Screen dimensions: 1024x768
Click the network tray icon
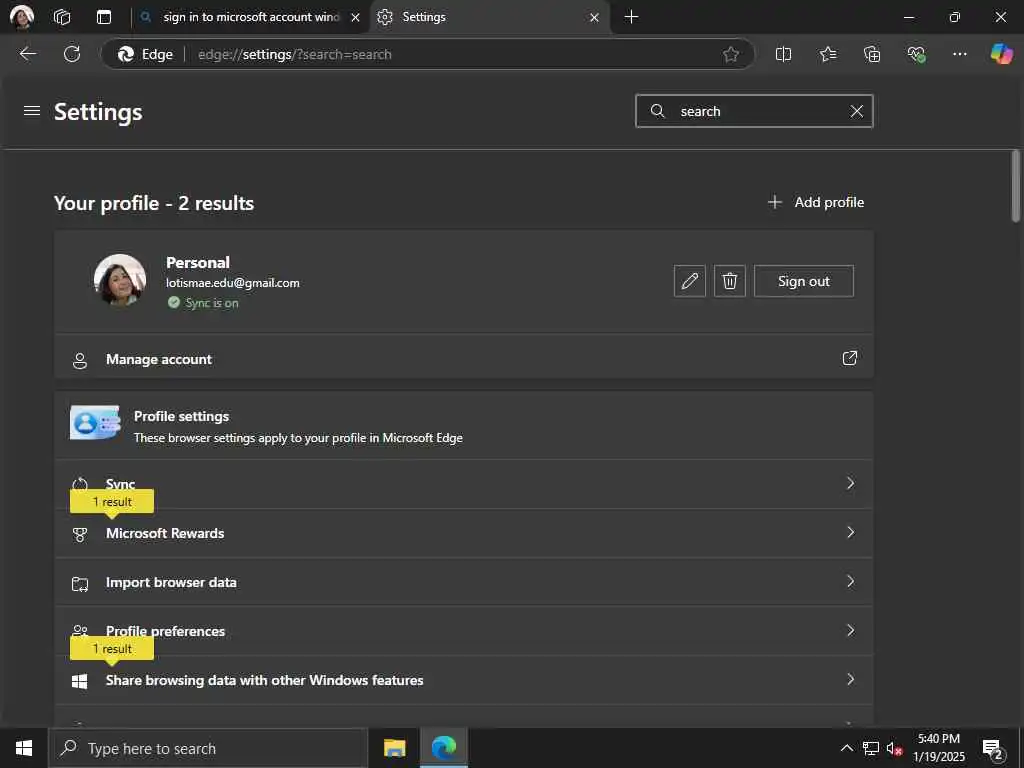(x=871, y=748)
